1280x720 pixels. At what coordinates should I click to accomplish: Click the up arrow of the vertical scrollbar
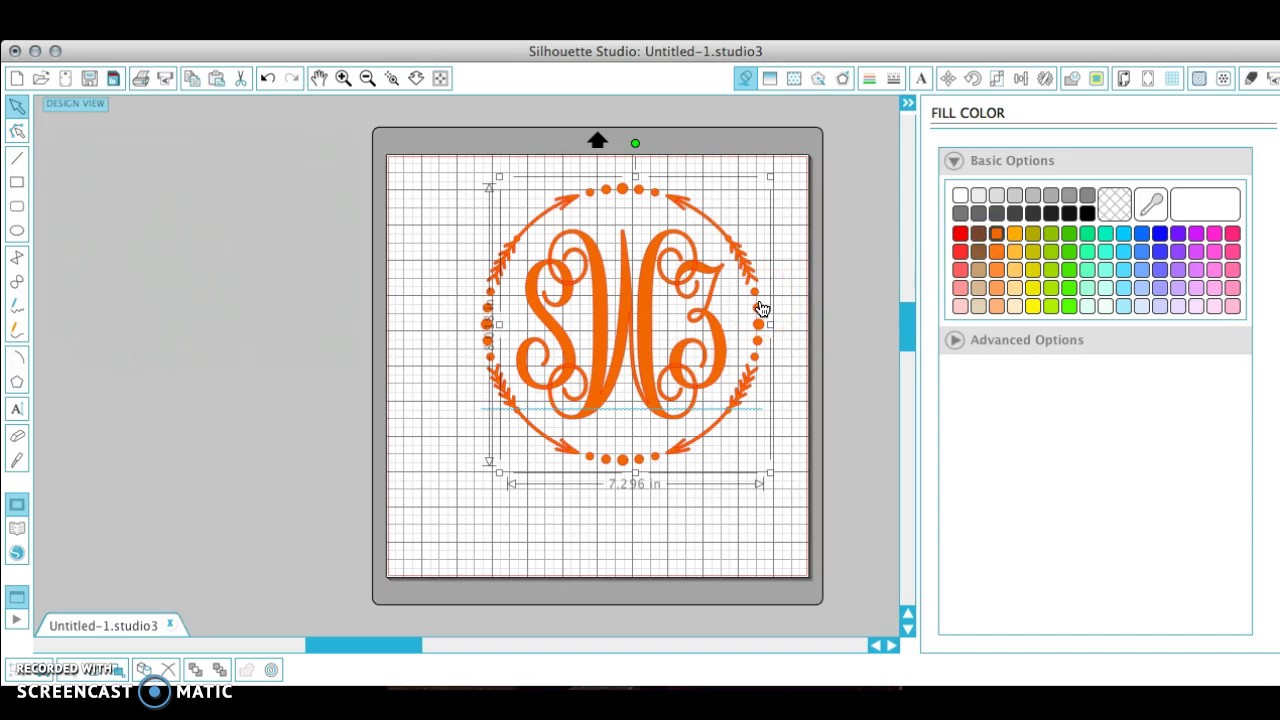click(908, 613)
